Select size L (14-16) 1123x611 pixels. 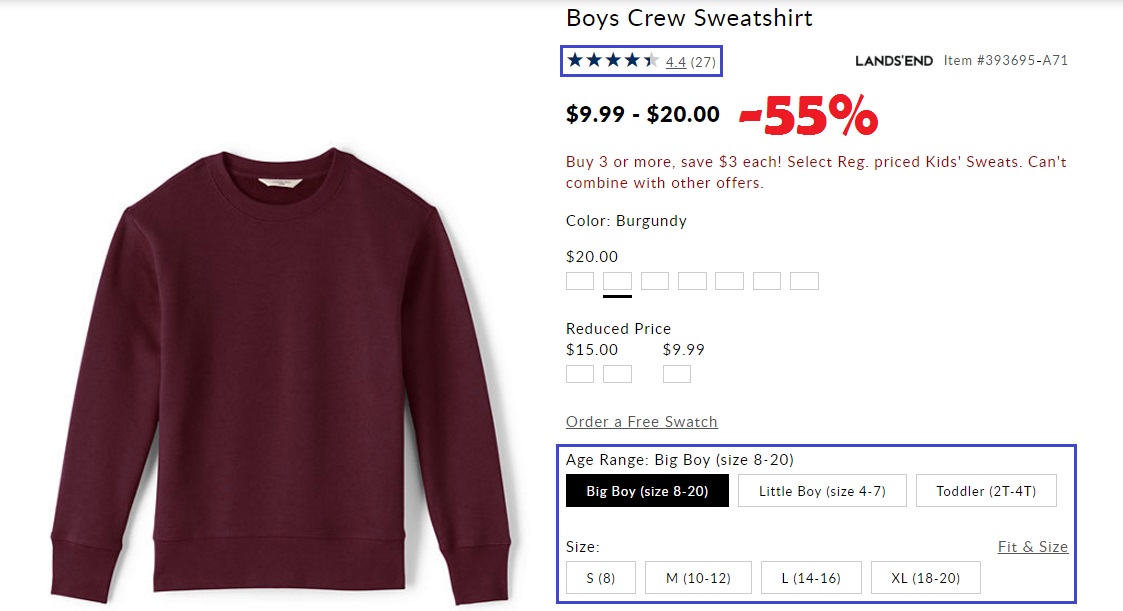811,578
